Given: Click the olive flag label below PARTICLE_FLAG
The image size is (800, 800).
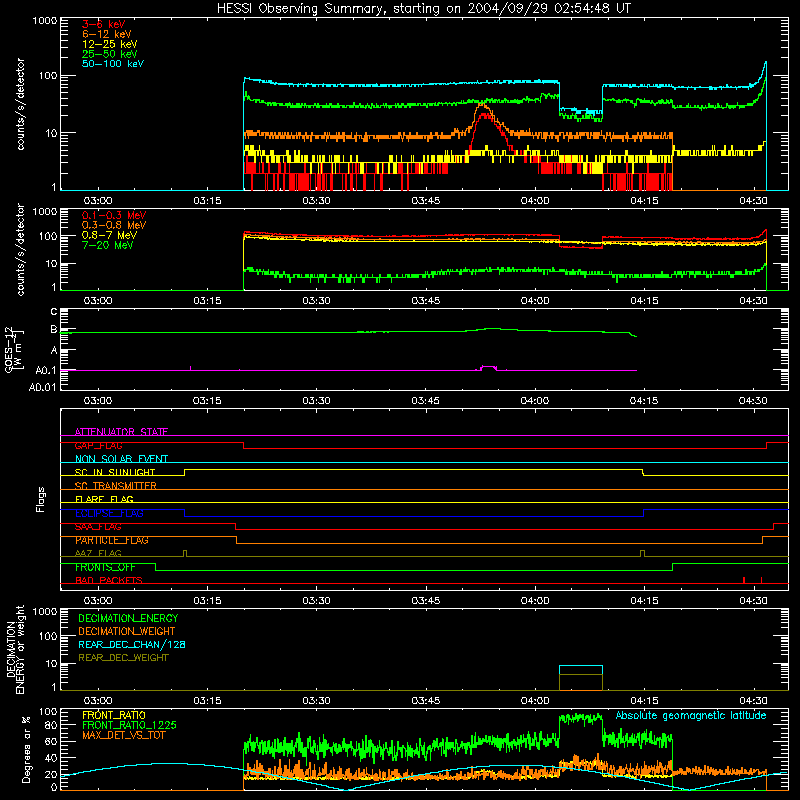Looking at the screenshot, I should (x=98, y=553).
